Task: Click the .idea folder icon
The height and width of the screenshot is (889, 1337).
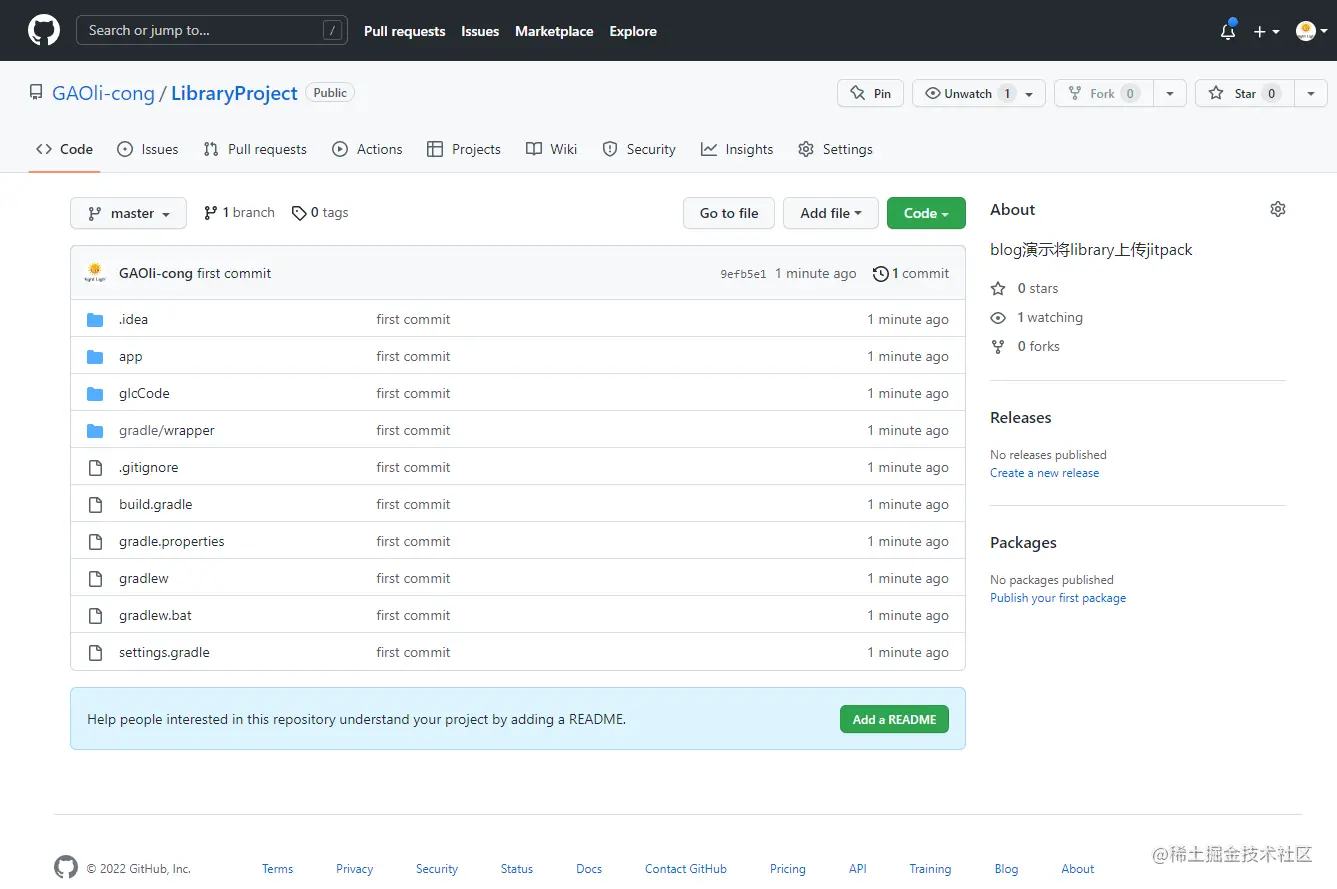Action: click(95, 320)
